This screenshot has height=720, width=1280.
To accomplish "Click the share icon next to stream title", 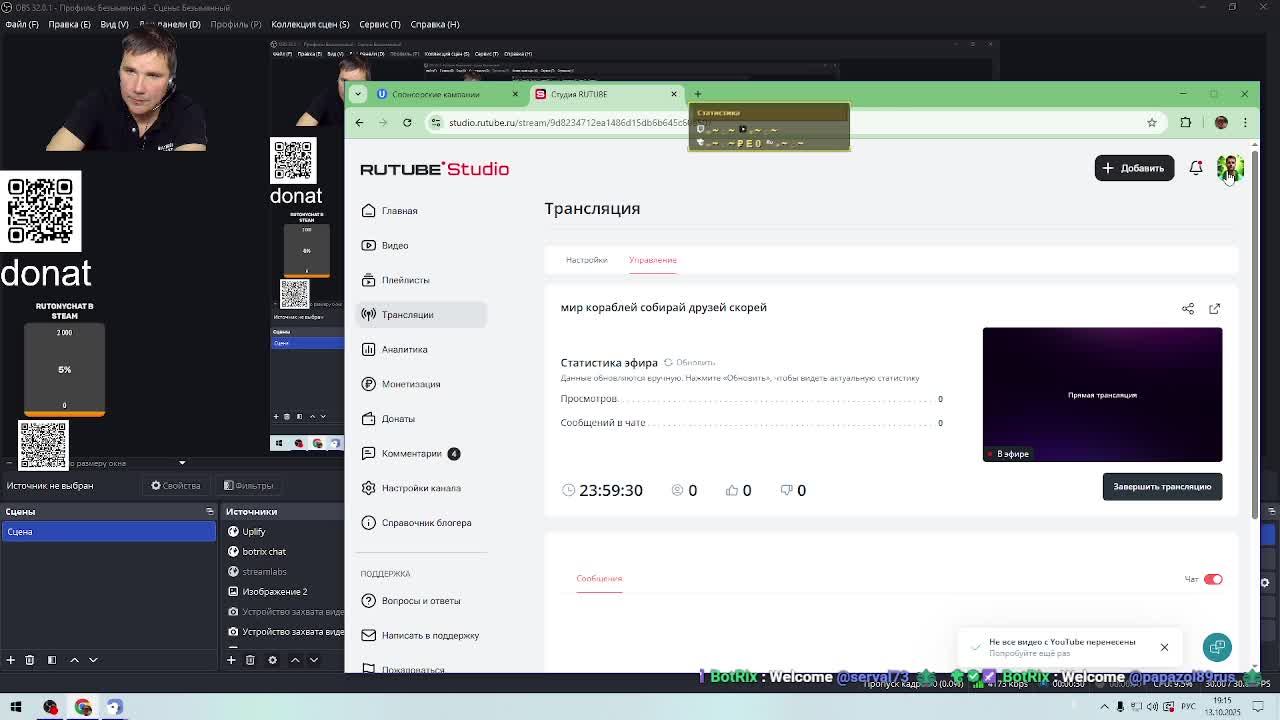I will click(x=1188, y=309).
